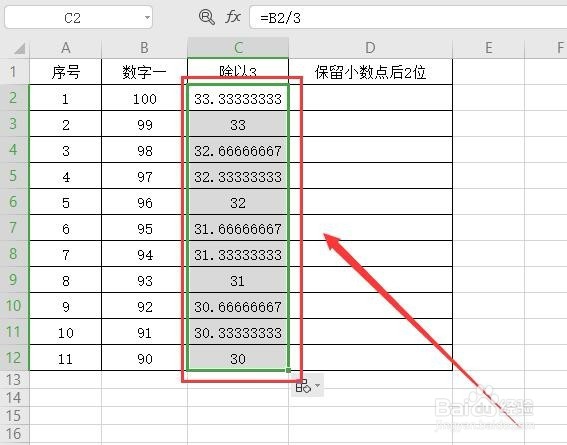Click column A cell with 序号 5
Screen dimensions: 567x445
click(x=65, y=202)
